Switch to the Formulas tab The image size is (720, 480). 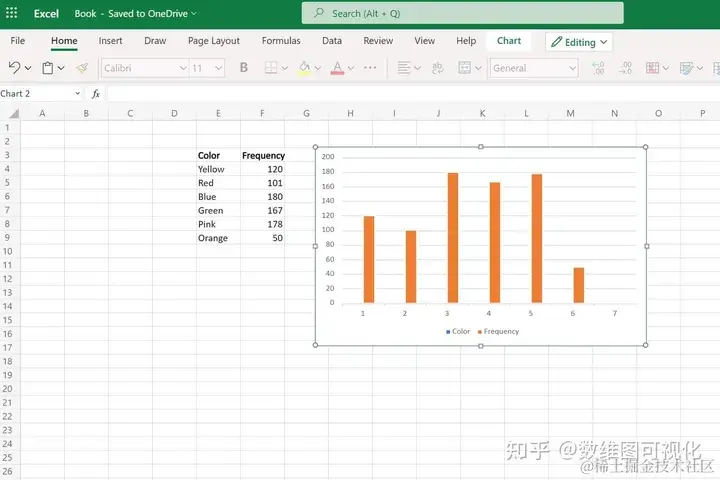click(x=281, y=40)
